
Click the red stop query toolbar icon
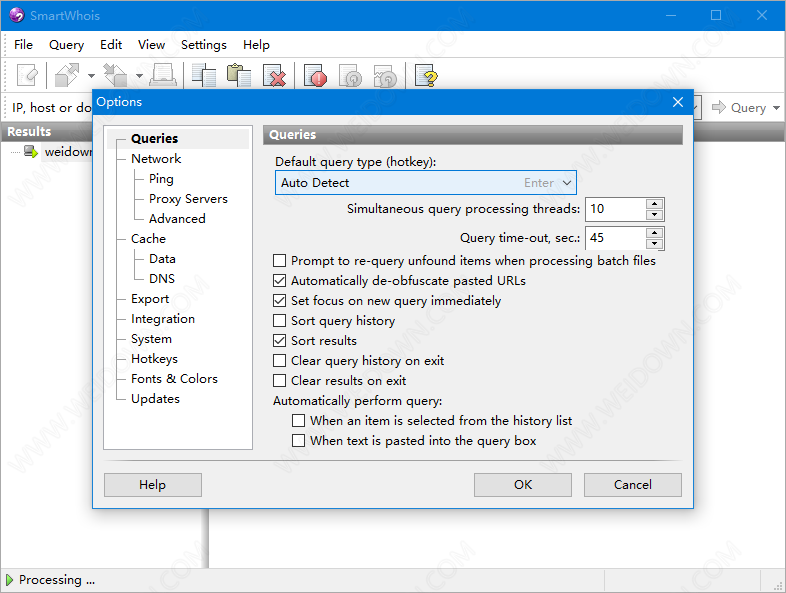pos(316,75)
